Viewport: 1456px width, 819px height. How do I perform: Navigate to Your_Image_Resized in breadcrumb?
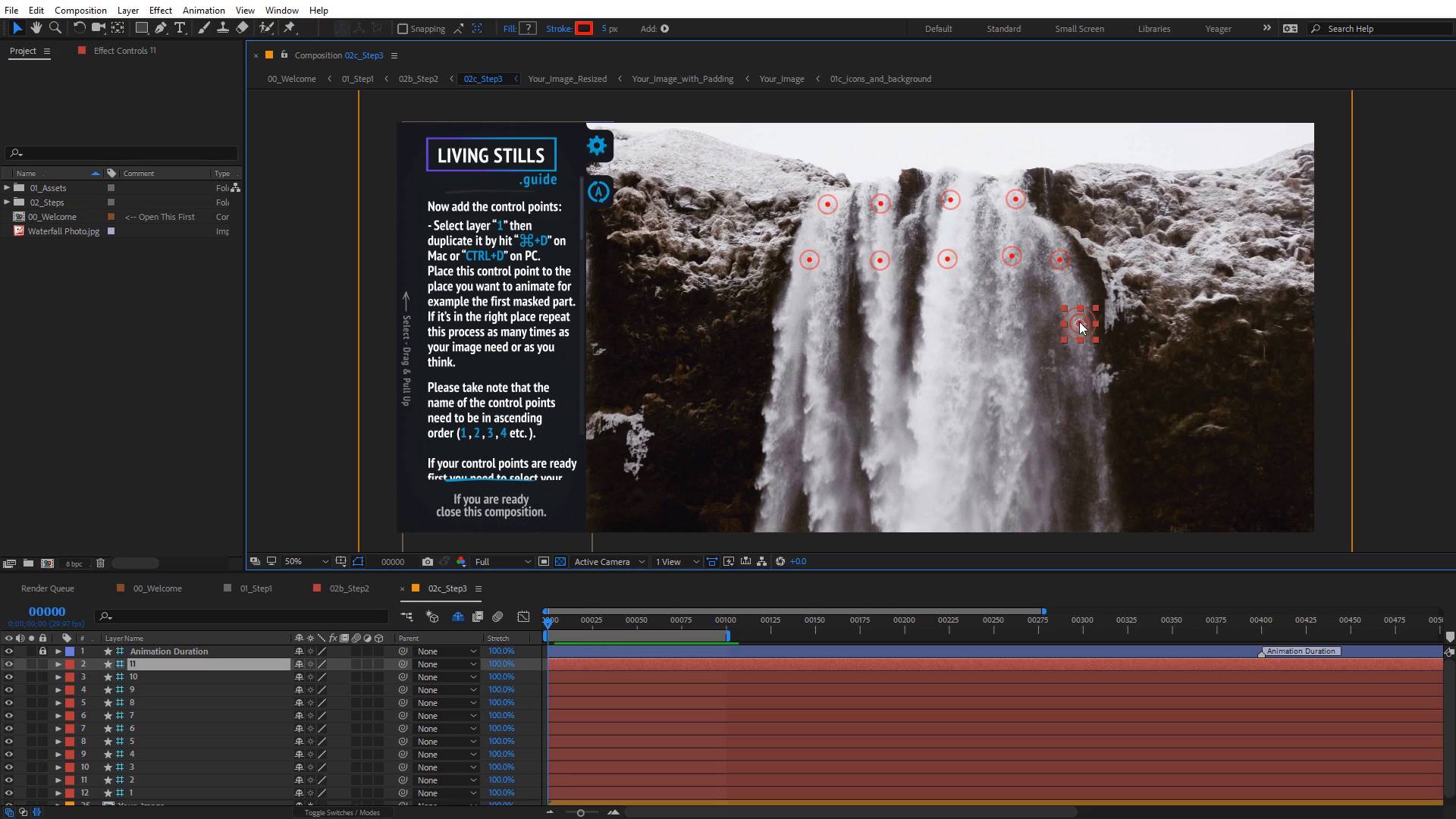(566, 79)
